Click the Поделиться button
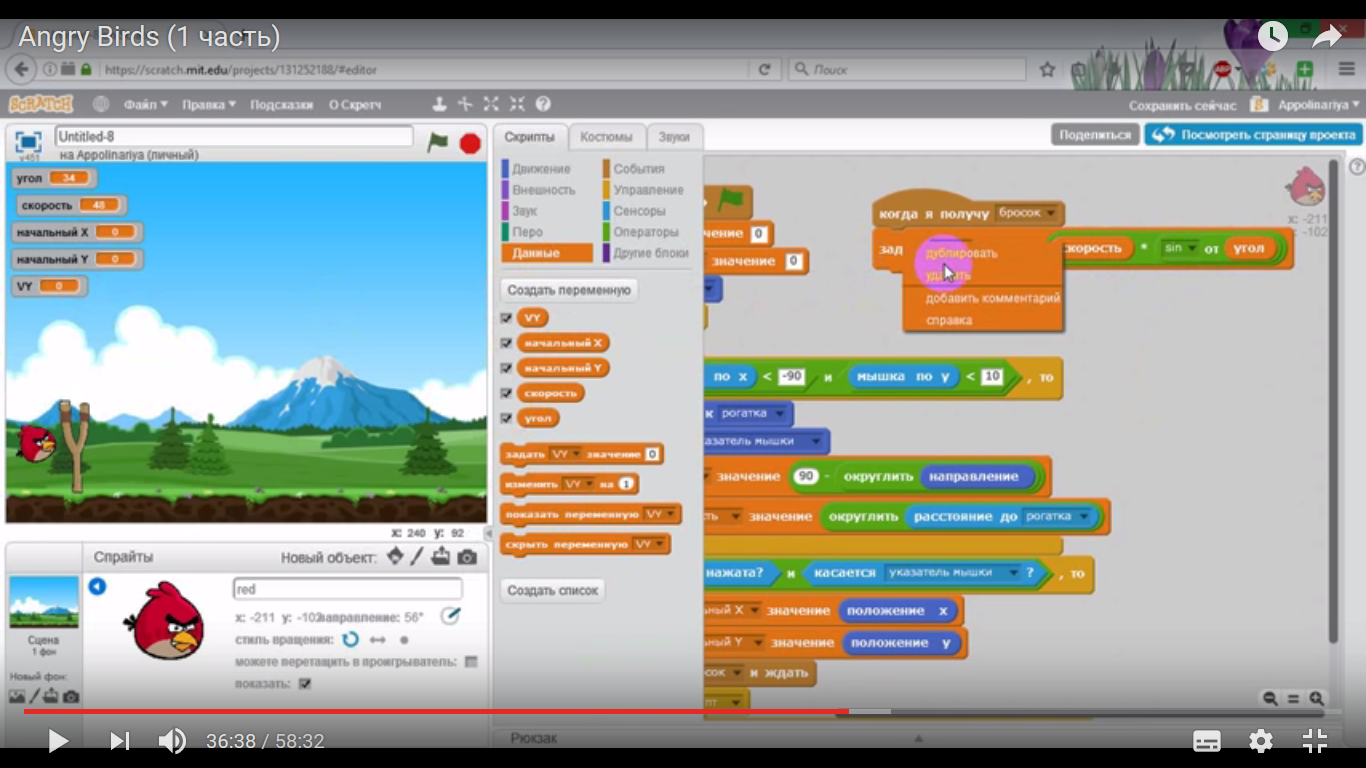This screenshot has width=1366, height=768. (x=1095, y=135)
